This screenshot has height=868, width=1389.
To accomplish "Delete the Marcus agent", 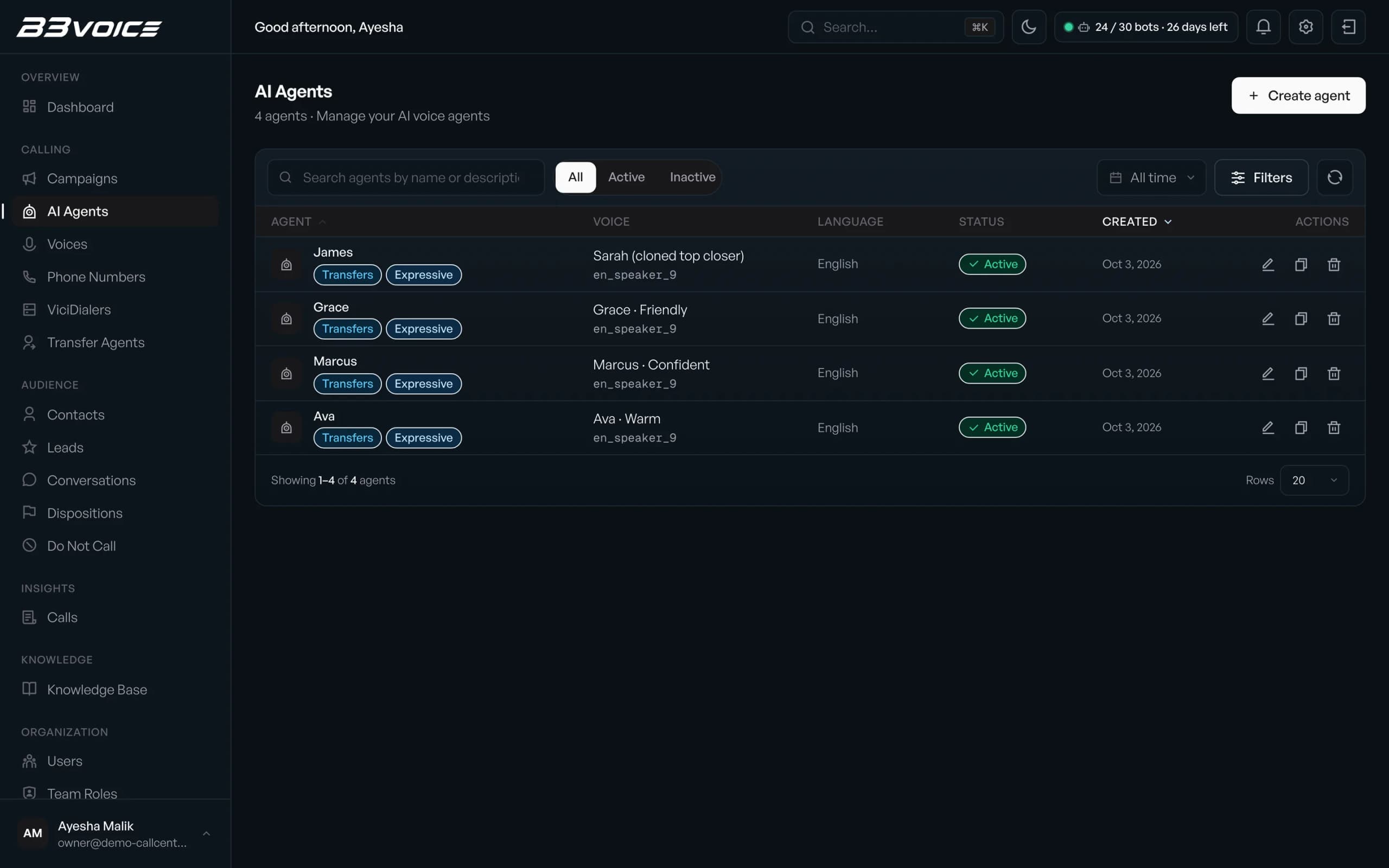I will coord(1334,373).
